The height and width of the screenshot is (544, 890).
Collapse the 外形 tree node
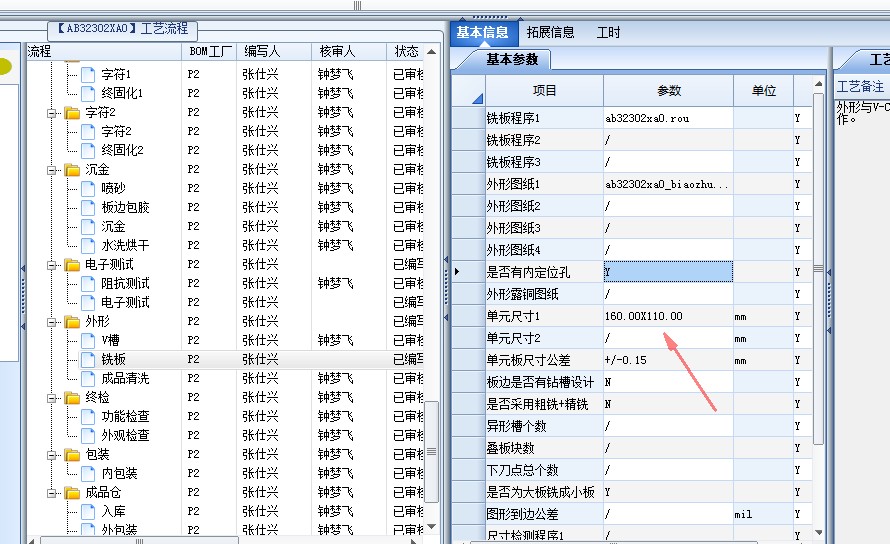52,322
